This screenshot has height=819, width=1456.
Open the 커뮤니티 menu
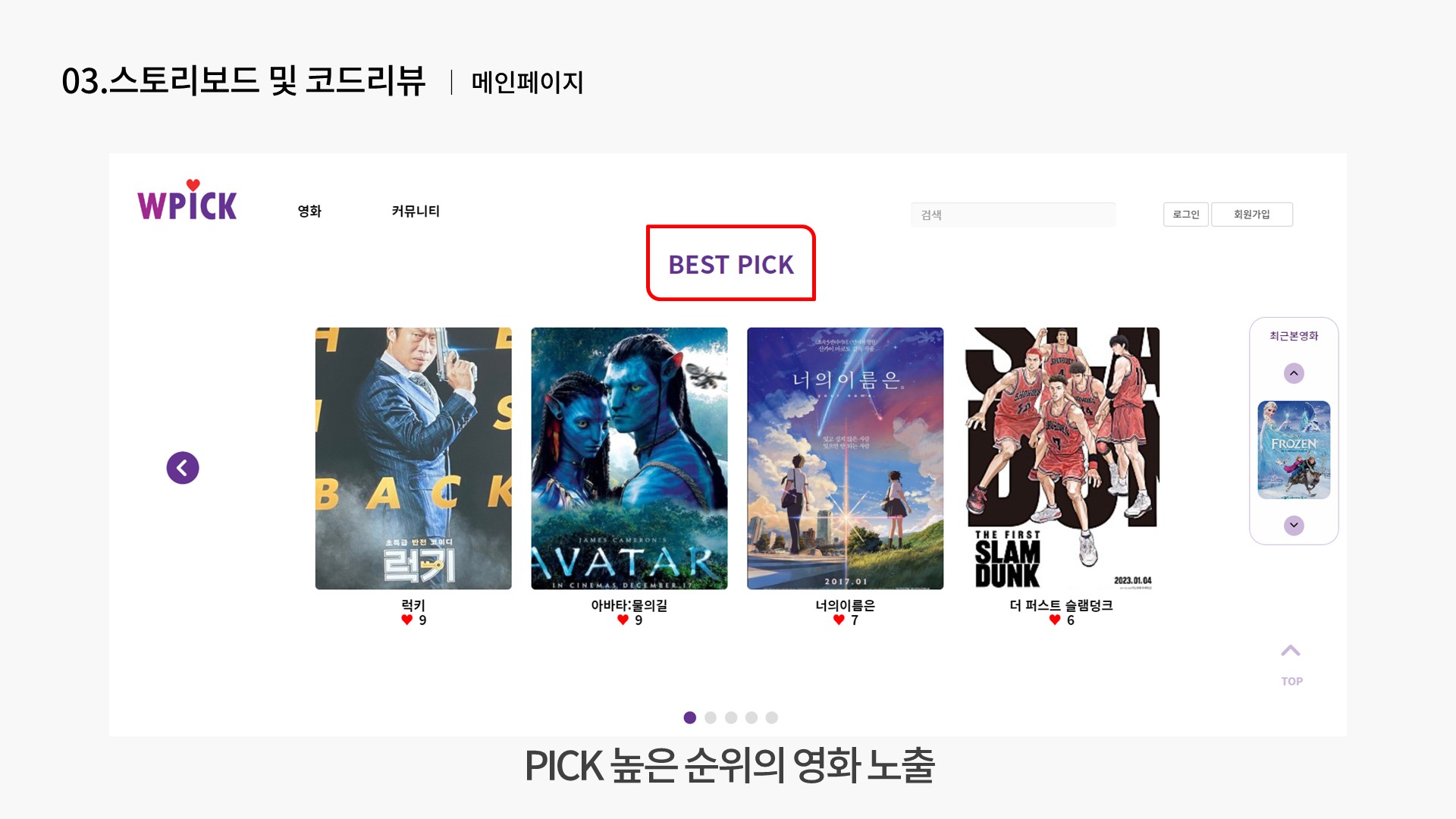[x=416, y=211]
